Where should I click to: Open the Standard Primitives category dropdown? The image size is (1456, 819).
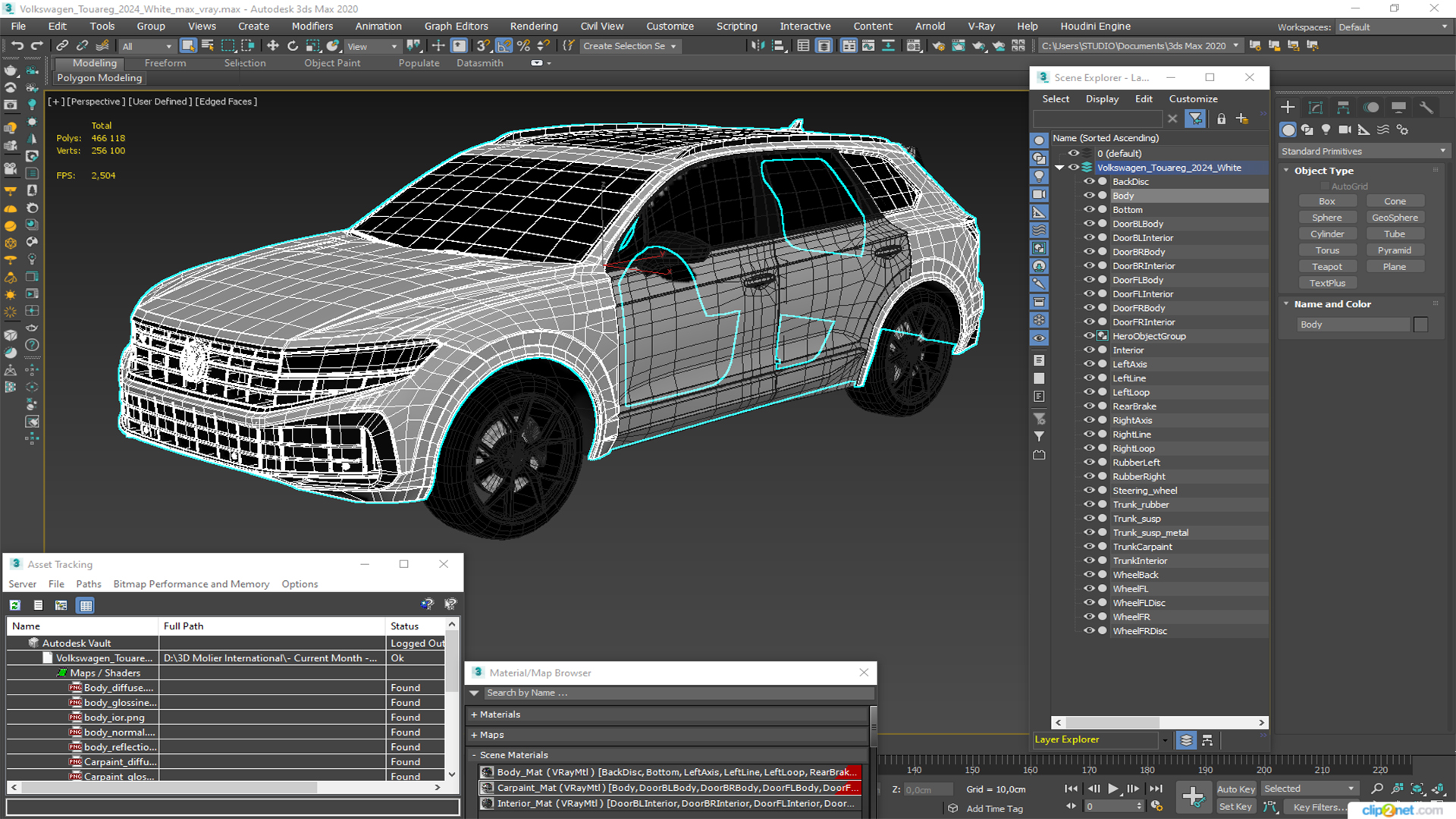coord(1363,152)
